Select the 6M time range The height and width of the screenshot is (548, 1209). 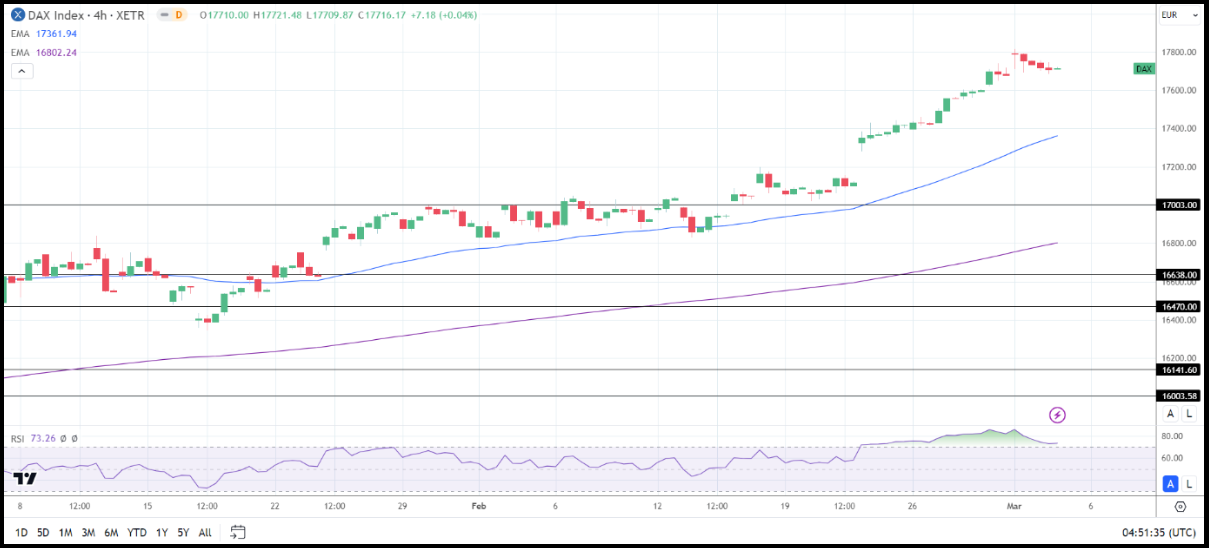click(111, 532)
